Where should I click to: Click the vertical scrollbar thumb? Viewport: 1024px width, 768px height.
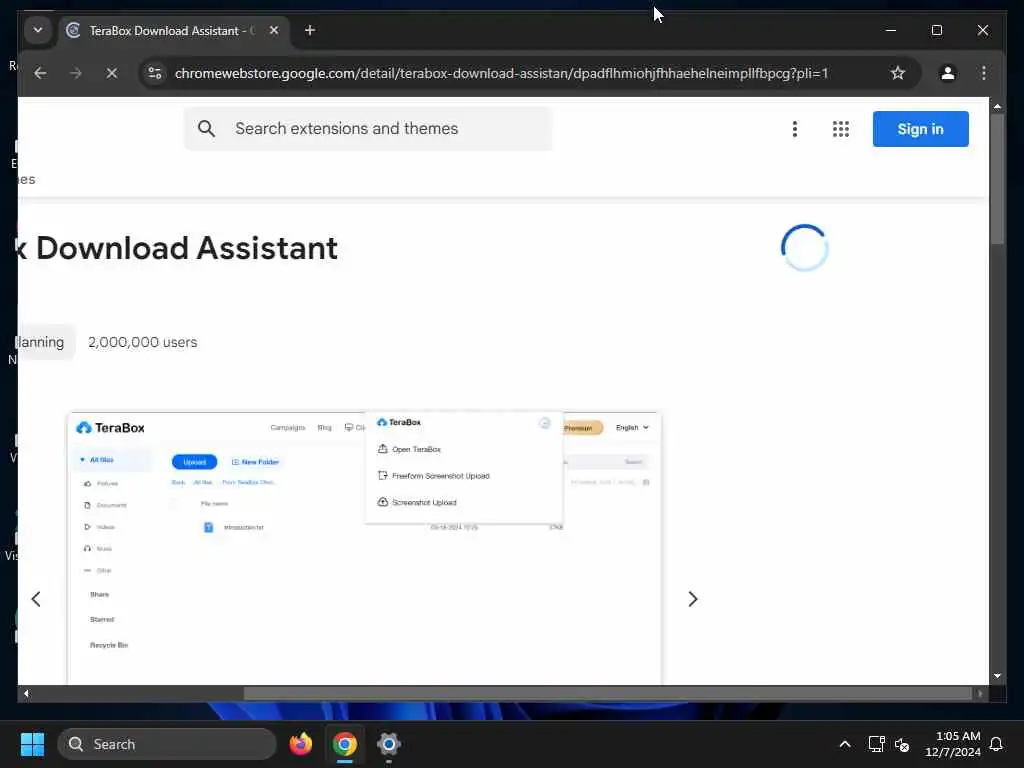coord(997,180)
